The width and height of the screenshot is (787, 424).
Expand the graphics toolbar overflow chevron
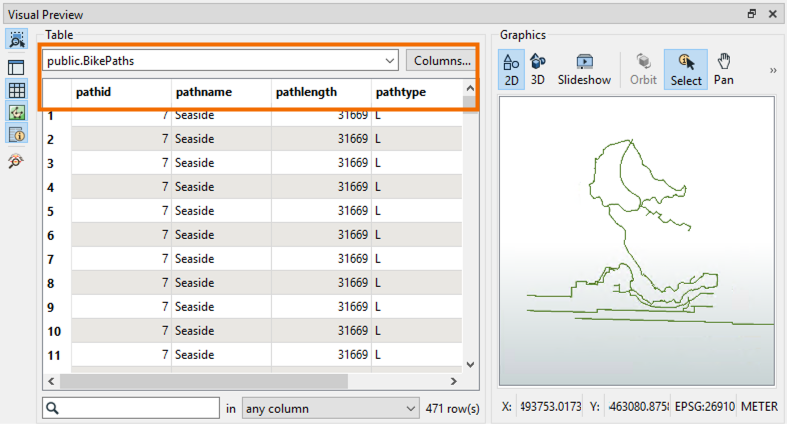(773, 71)
